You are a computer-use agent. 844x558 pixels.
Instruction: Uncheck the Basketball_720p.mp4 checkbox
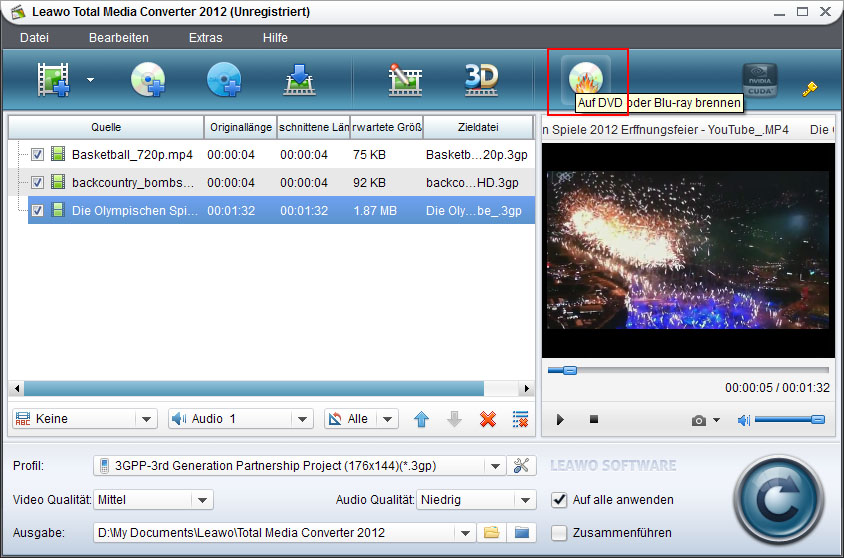(37, 154)
